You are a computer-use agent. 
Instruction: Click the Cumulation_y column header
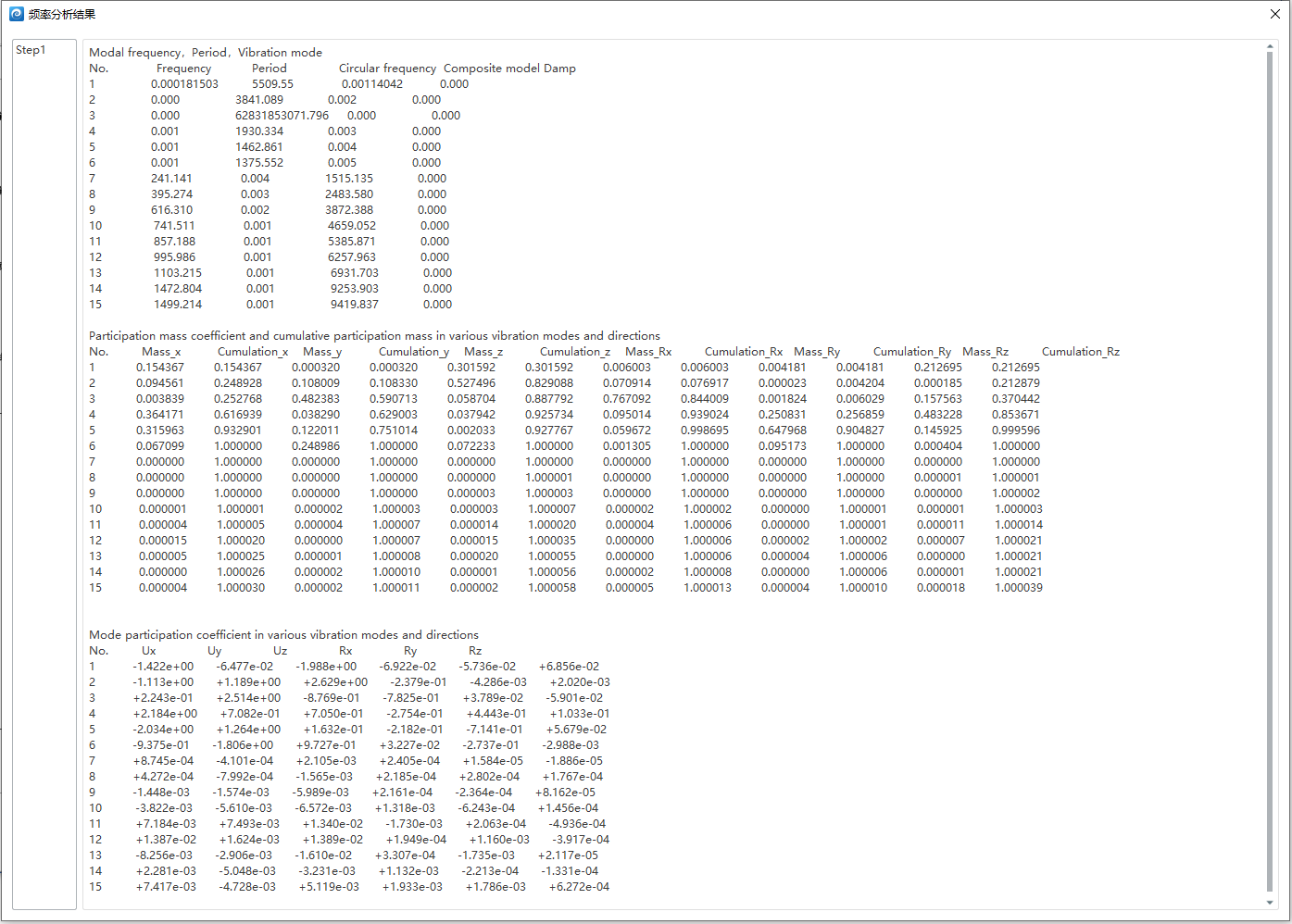[414, 352]
